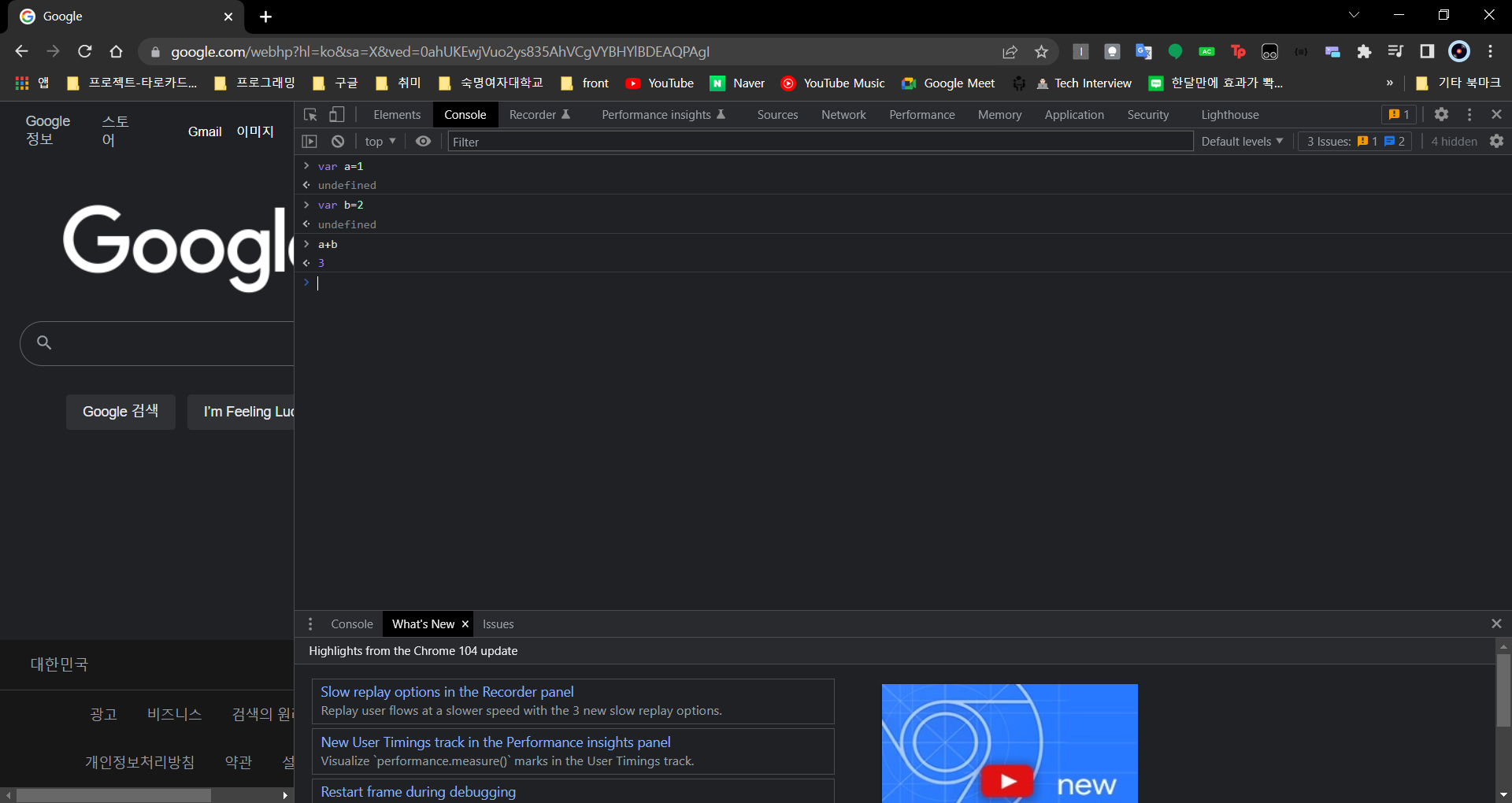The height and width of the screenshot is (803, 1512).
Task: Switch to the drawer Issues tab
Action: point(498,624)
